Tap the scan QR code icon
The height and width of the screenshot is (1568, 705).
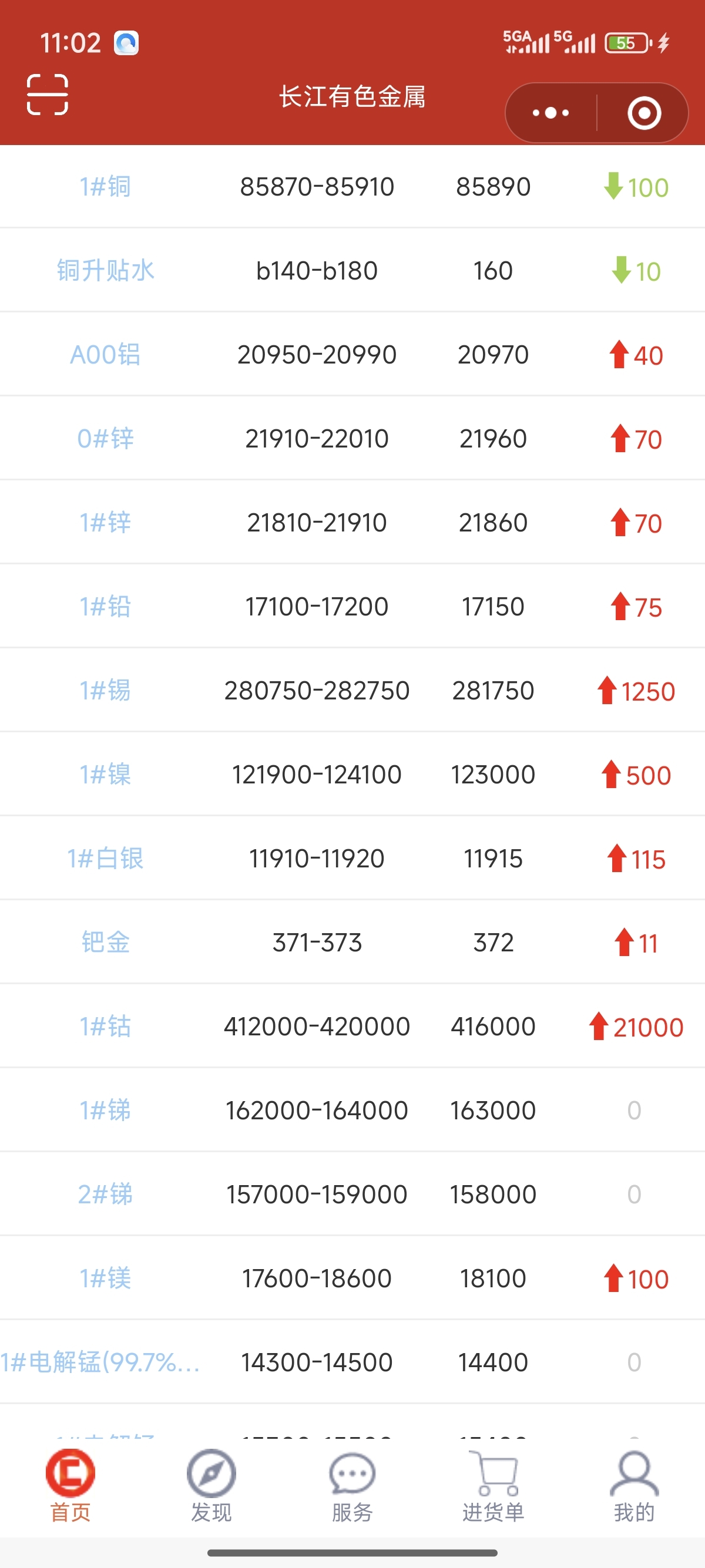[x=48, y=95]
